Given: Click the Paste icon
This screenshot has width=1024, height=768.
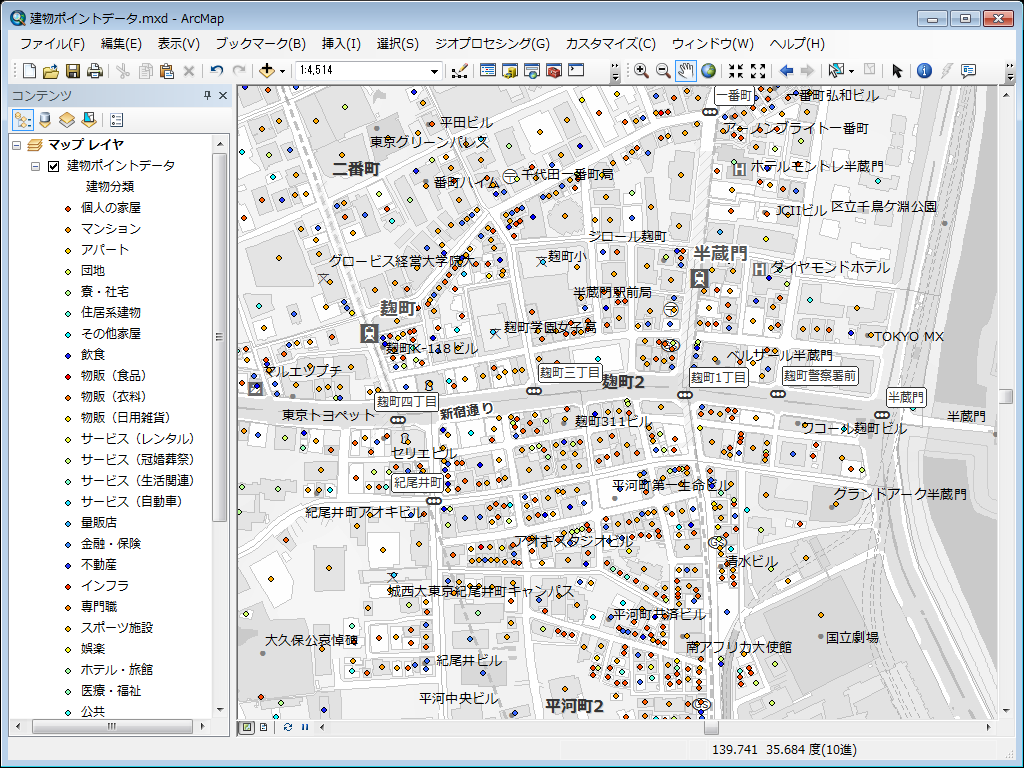Looking at the screenshot, I should click(x=167, y=71).
